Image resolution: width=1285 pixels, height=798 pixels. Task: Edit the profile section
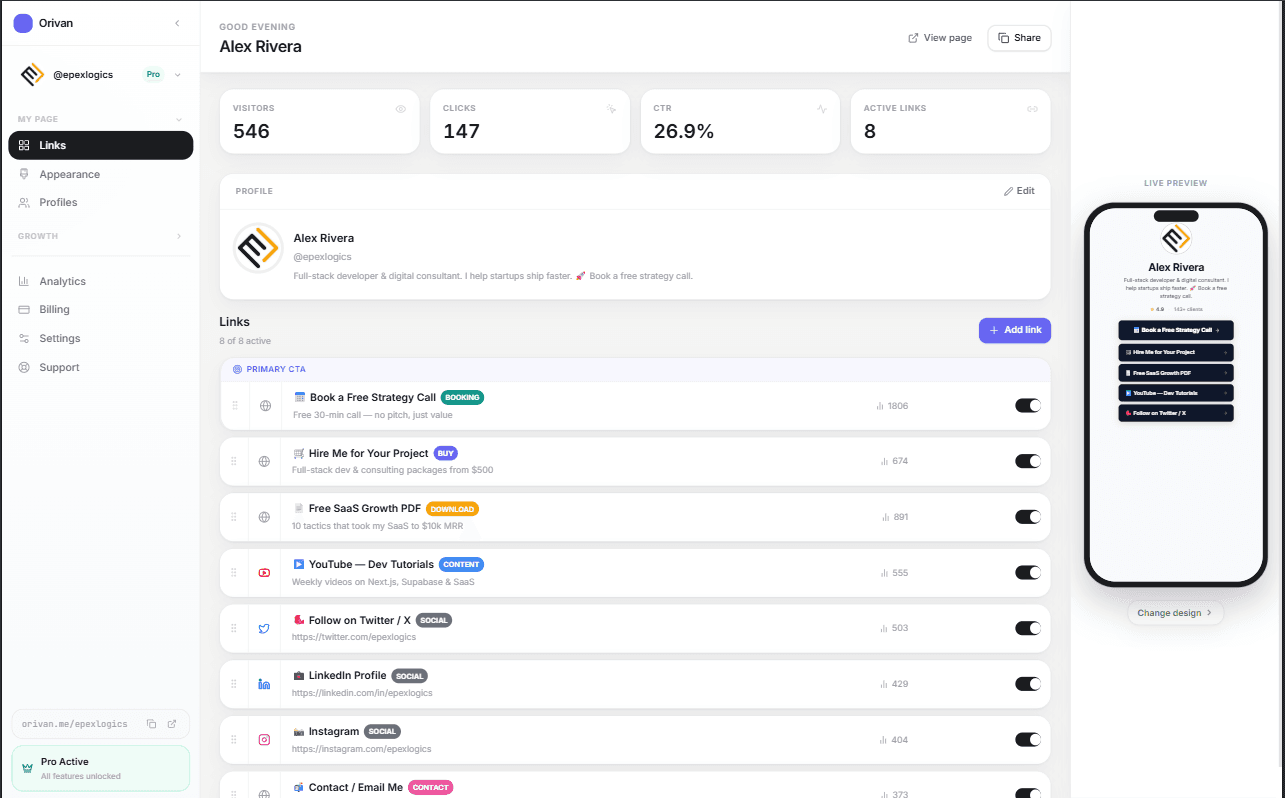click(x=1019, y=191)
